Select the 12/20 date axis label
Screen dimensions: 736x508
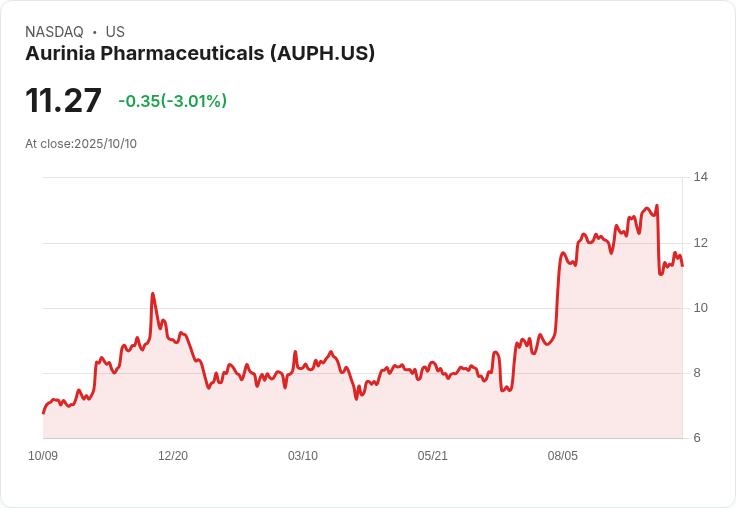click(x=173, y=456)
